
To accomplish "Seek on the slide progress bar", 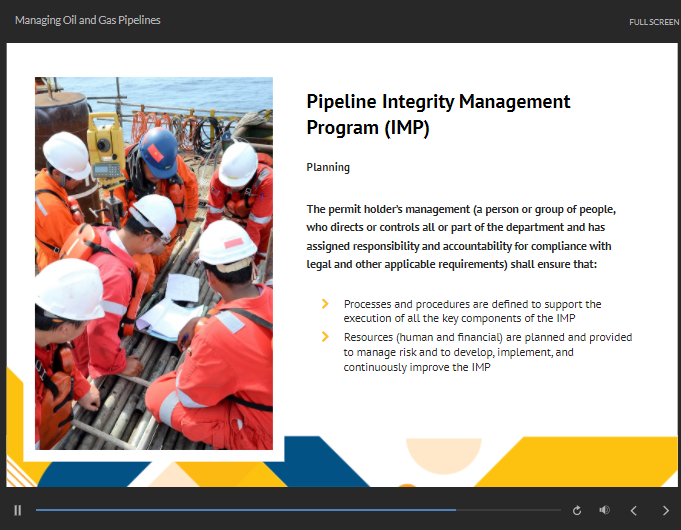I will click(x=298, y=510).
